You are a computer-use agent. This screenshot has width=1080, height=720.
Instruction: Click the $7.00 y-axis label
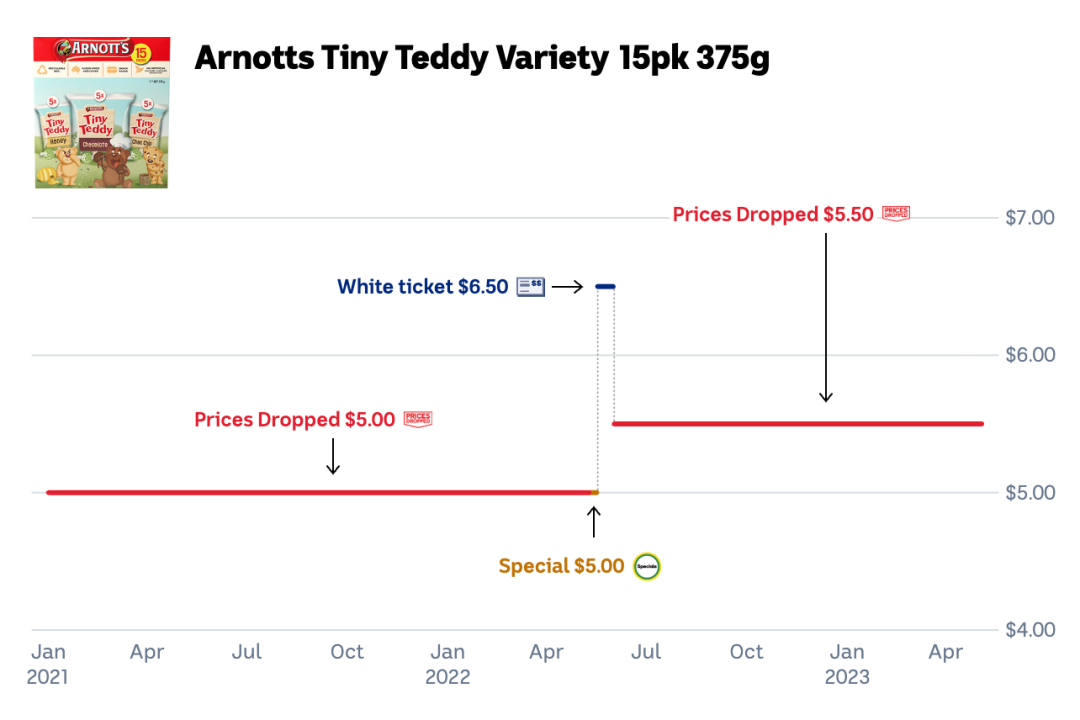[1029, 218]
